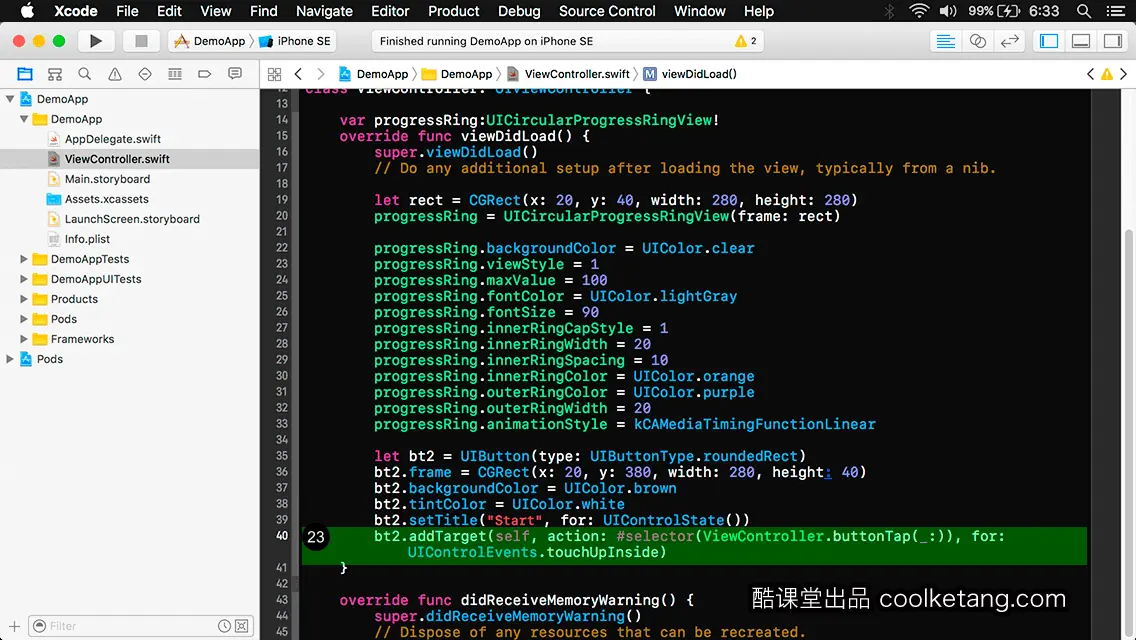Viewport: 1136px width, 640px height.
Task: Open the Product menu
Action: pyautogui.click(x=454, y=11)
